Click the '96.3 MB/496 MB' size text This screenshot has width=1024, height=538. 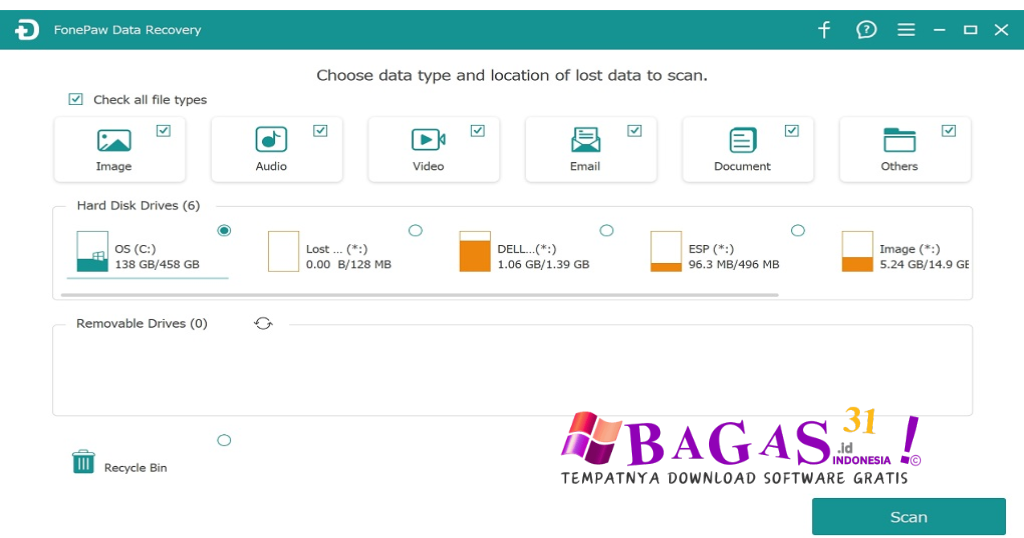734,264
